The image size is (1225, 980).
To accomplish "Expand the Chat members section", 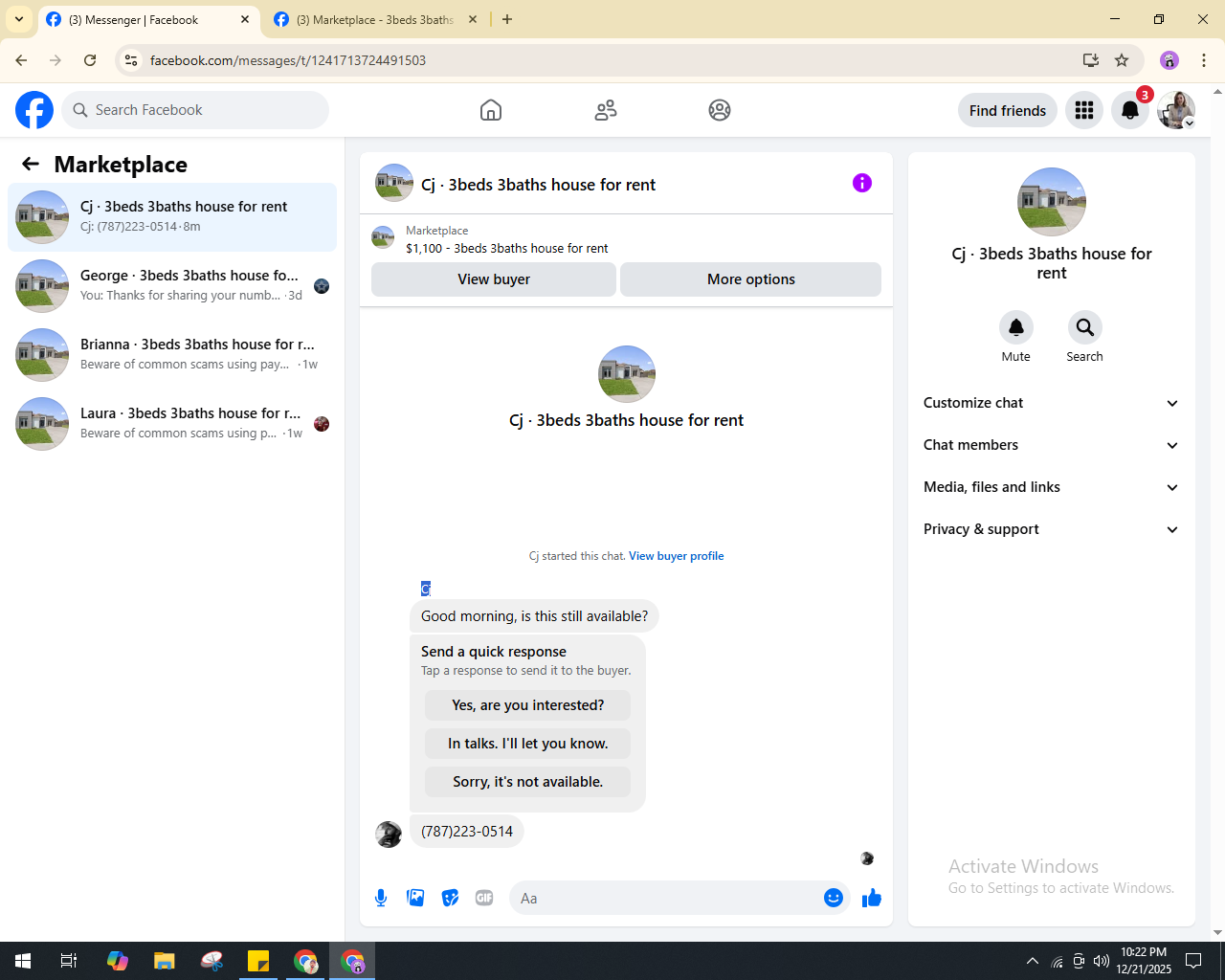I will (x=1051, y=445).
